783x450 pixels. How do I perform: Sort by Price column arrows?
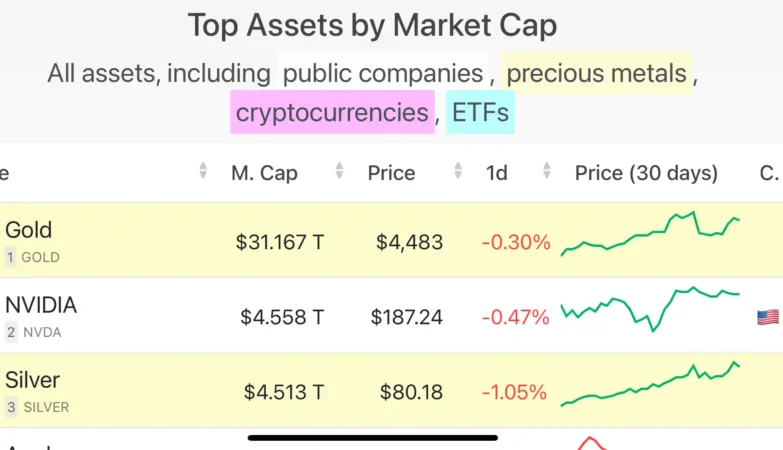[458, 172]
